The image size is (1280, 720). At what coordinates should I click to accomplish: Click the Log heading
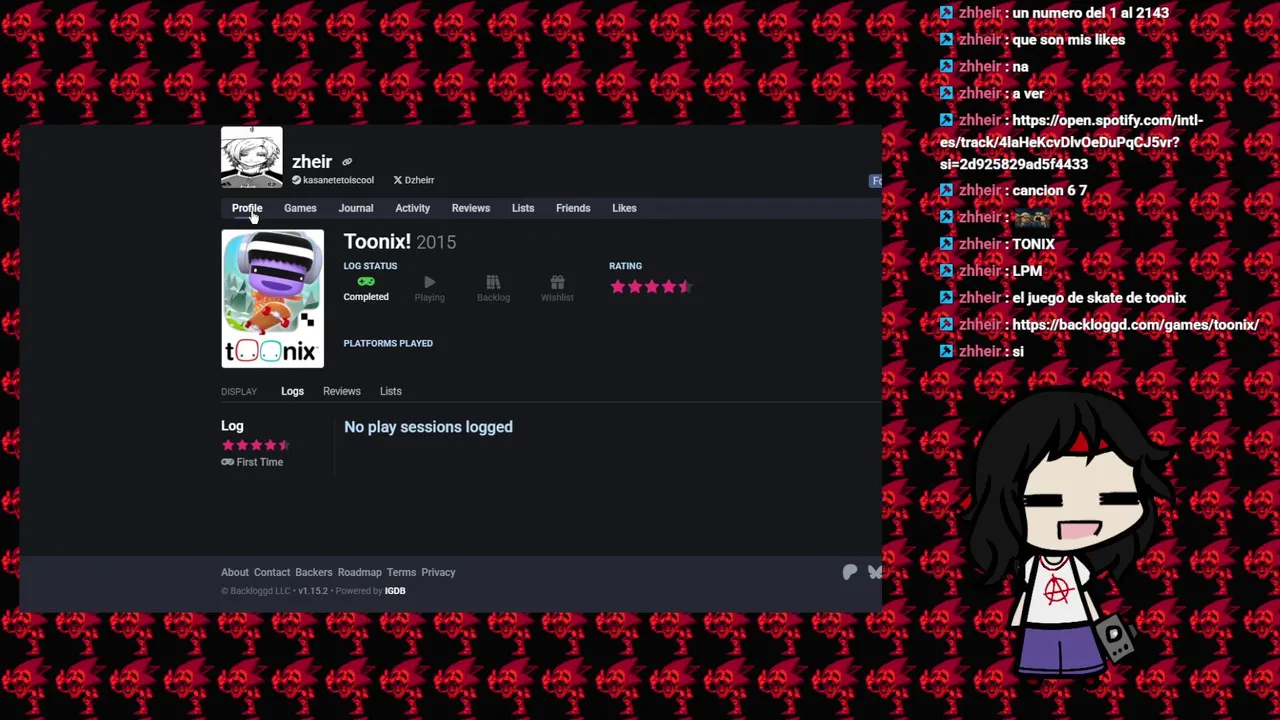tap(232, 426)
